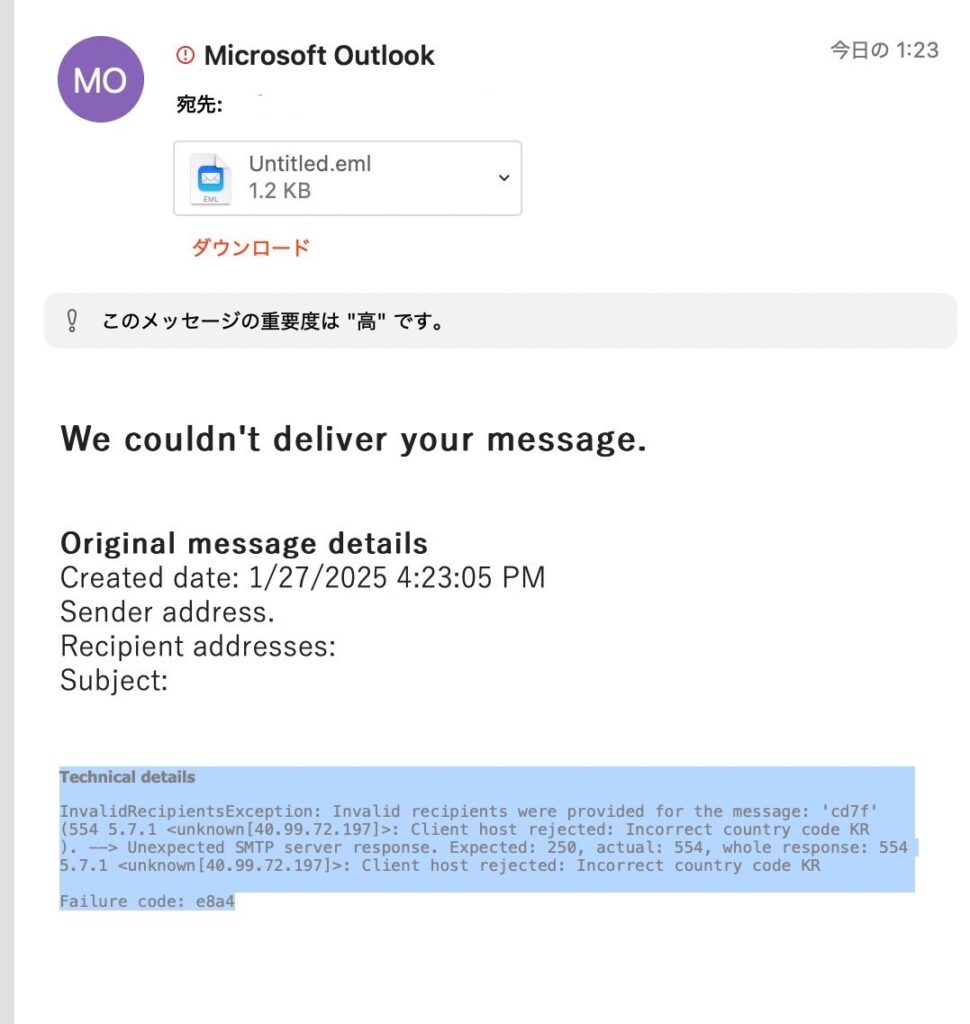Image resolution: width=970 pixels, height=1024 pixels.
Task: Click the EML file icon in attachment
Action: 211,179
